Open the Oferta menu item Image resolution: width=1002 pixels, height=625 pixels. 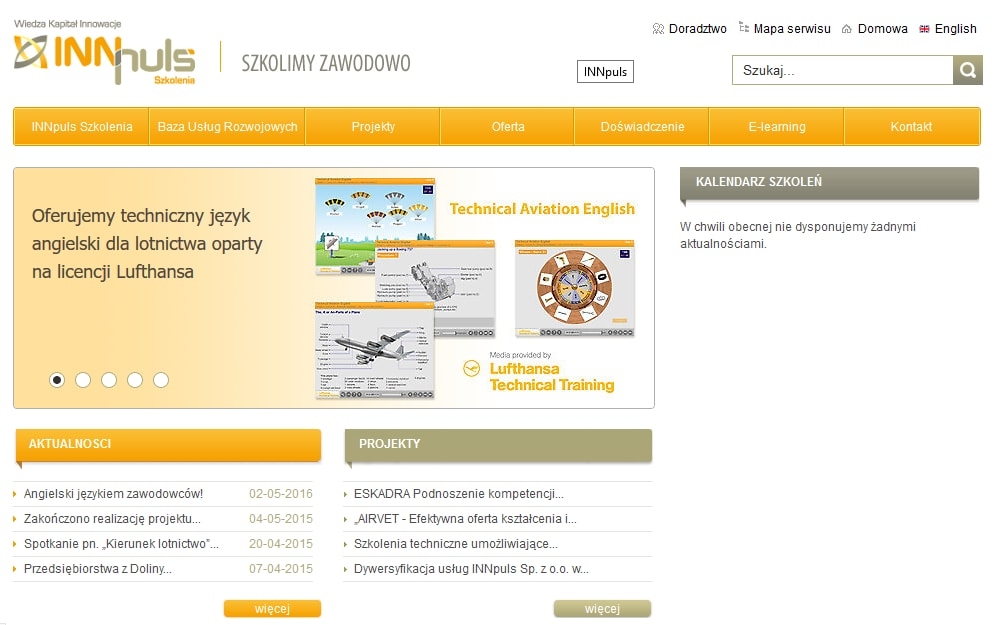pyautogui.click(x=508, y=127)
